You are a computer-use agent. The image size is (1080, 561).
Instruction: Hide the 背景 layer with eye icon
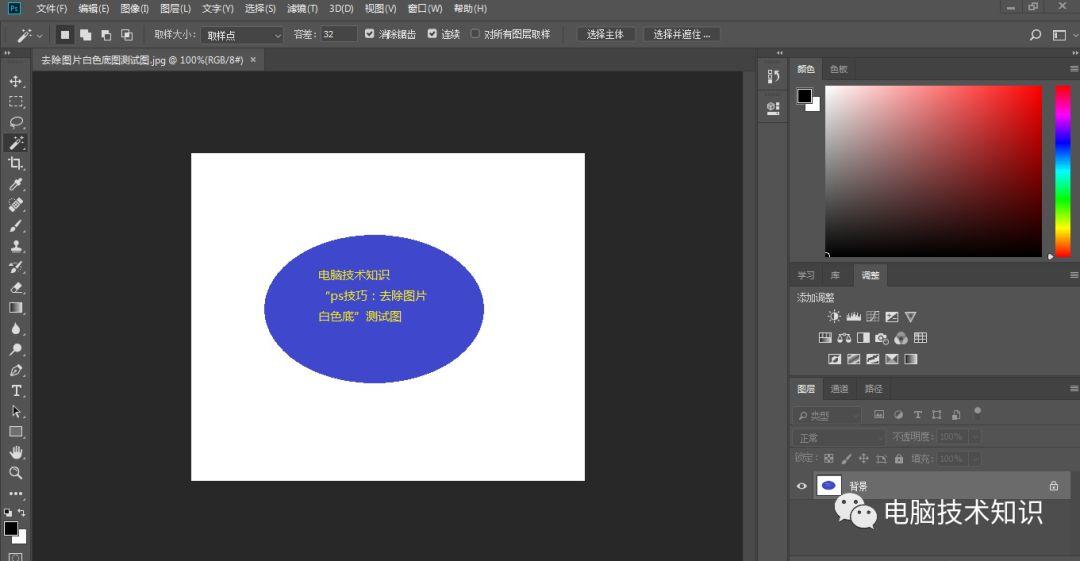(801, 486)
